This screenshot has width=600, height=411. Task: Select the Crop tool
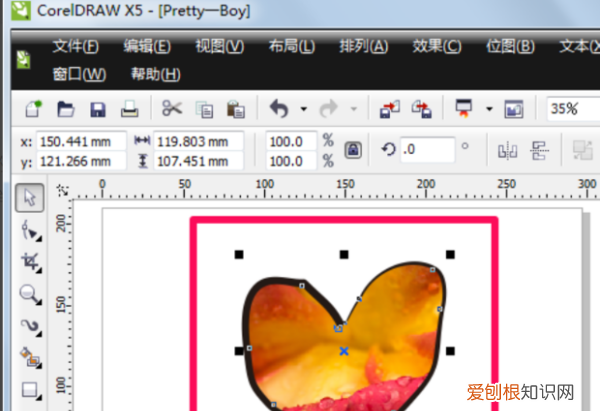[29, 262]
